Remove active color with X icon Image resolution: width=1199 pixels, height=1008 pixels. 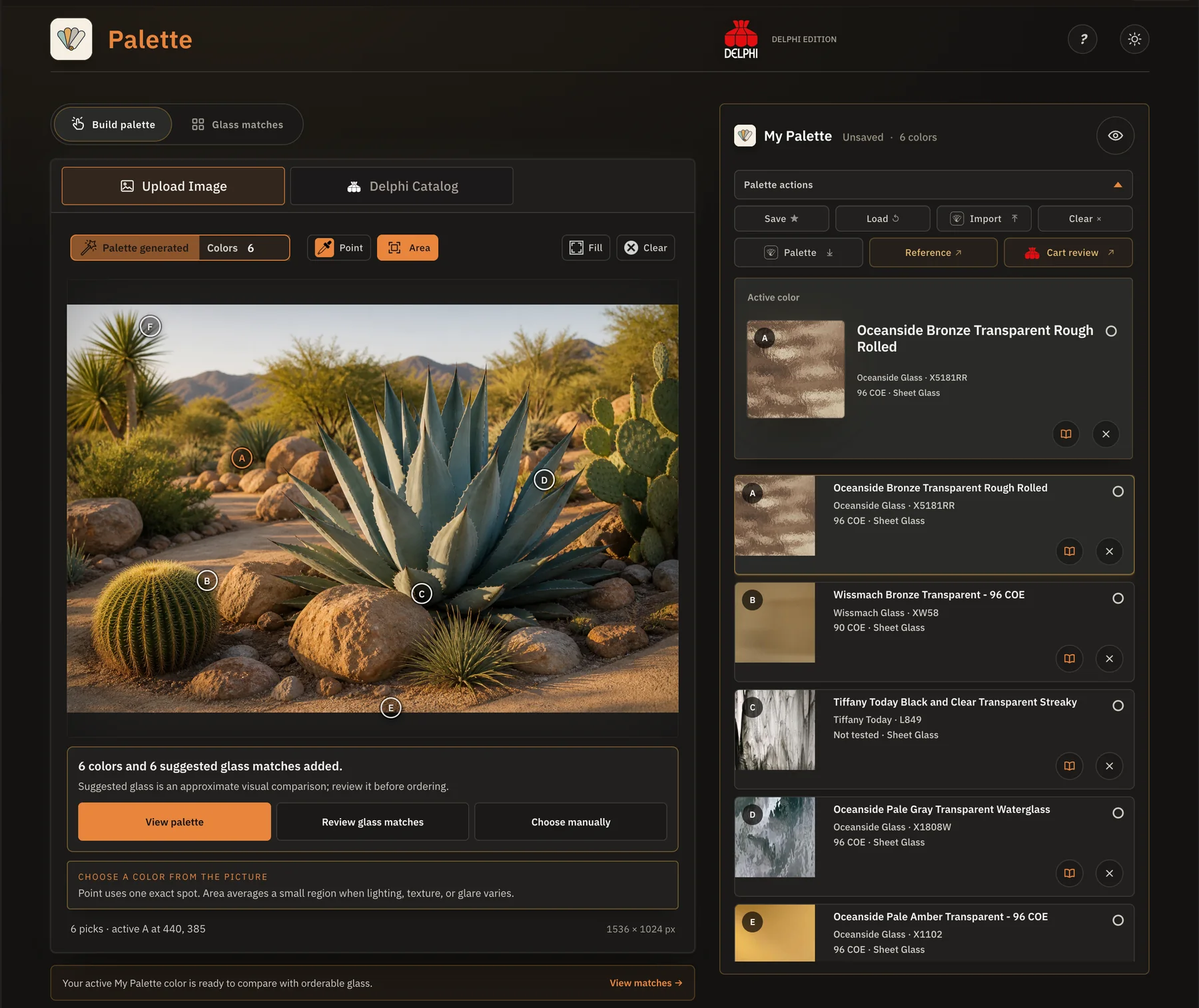pyautogui.click(x=1106, y=434)
